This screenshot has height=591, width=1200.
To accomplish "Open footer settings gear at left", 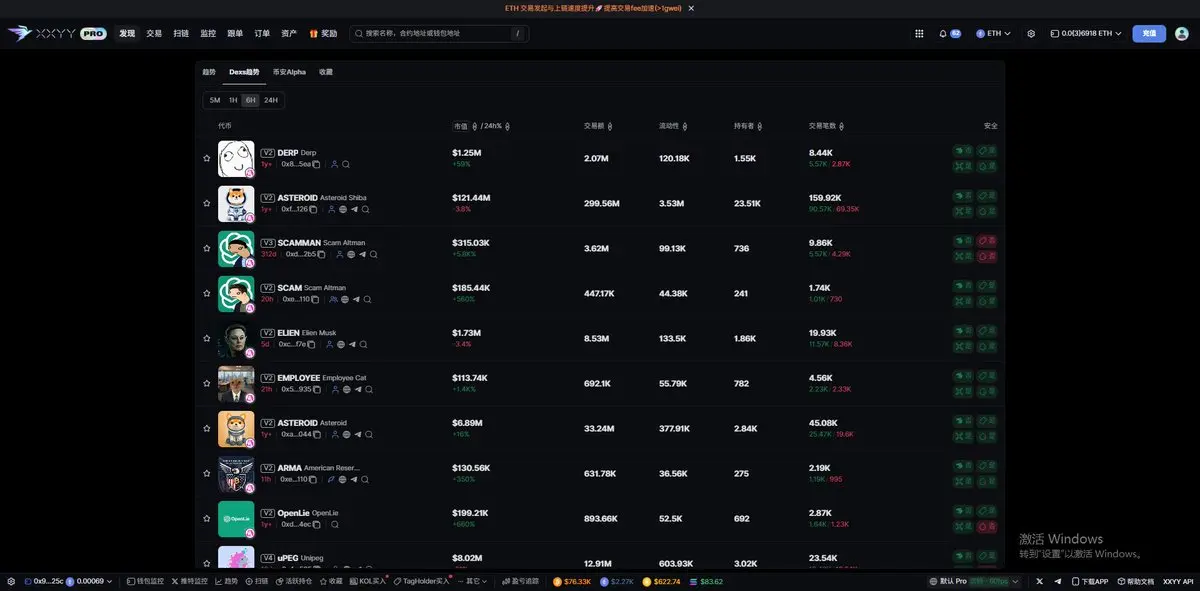I will (x=11, y=581).
